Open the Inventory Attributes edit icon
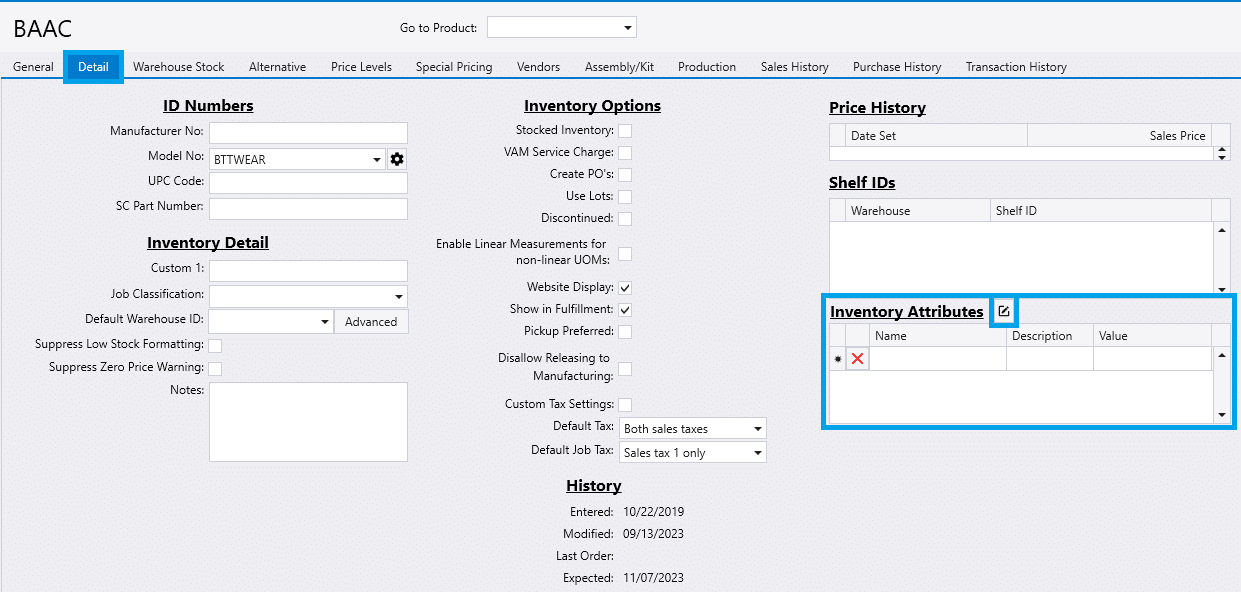This screenshot has width=1241, height=592. pos(1004,312)
